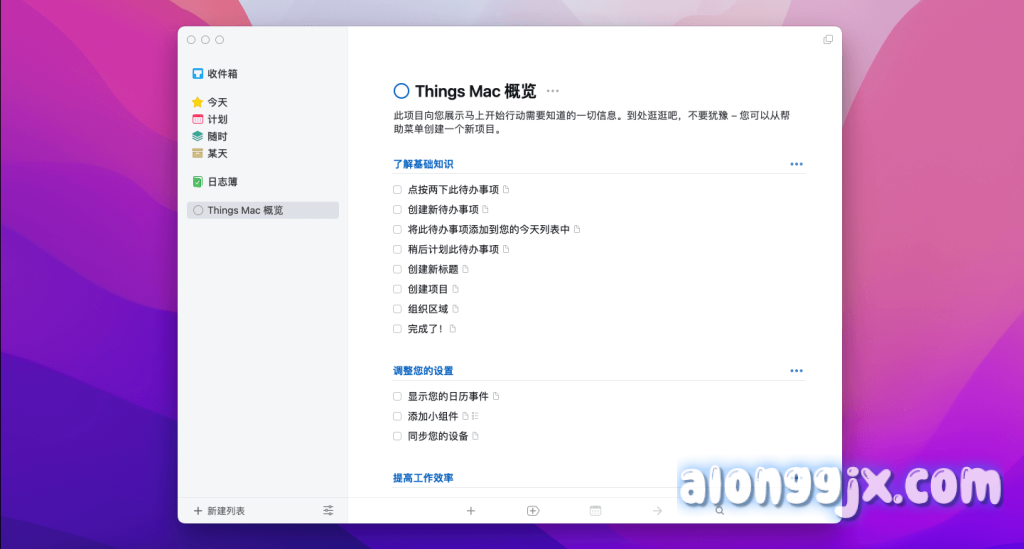
Task: Click the new window icon top right
Action: pyautogui.click(x=828, y=39)
